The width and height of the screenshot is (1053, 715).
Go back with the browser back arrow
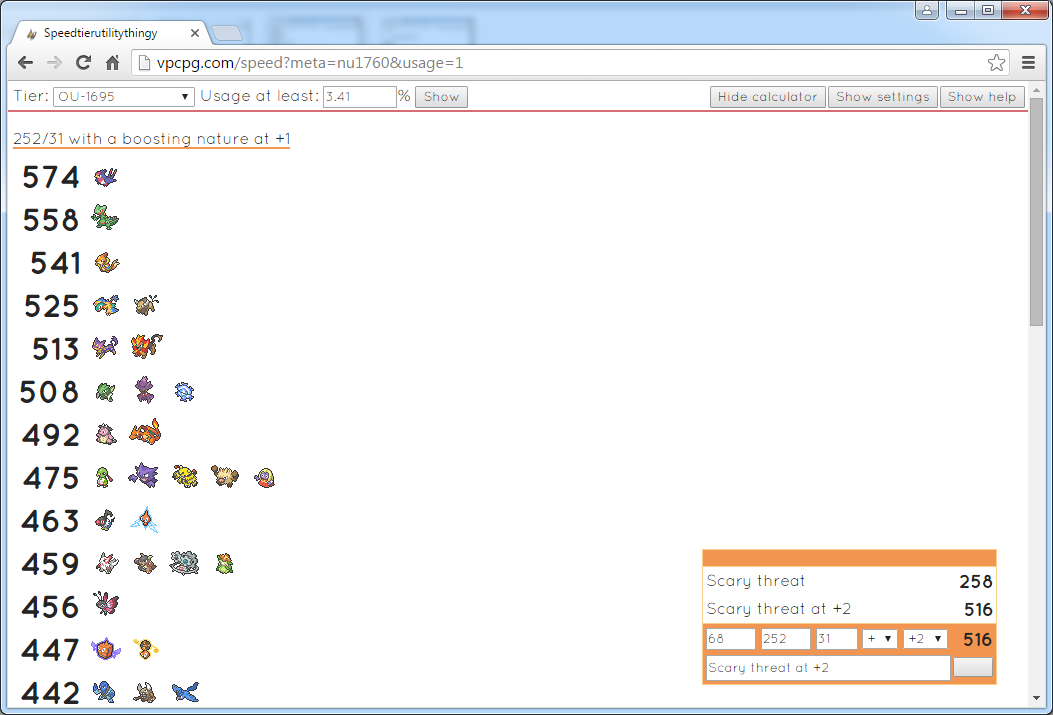[26, 63]
